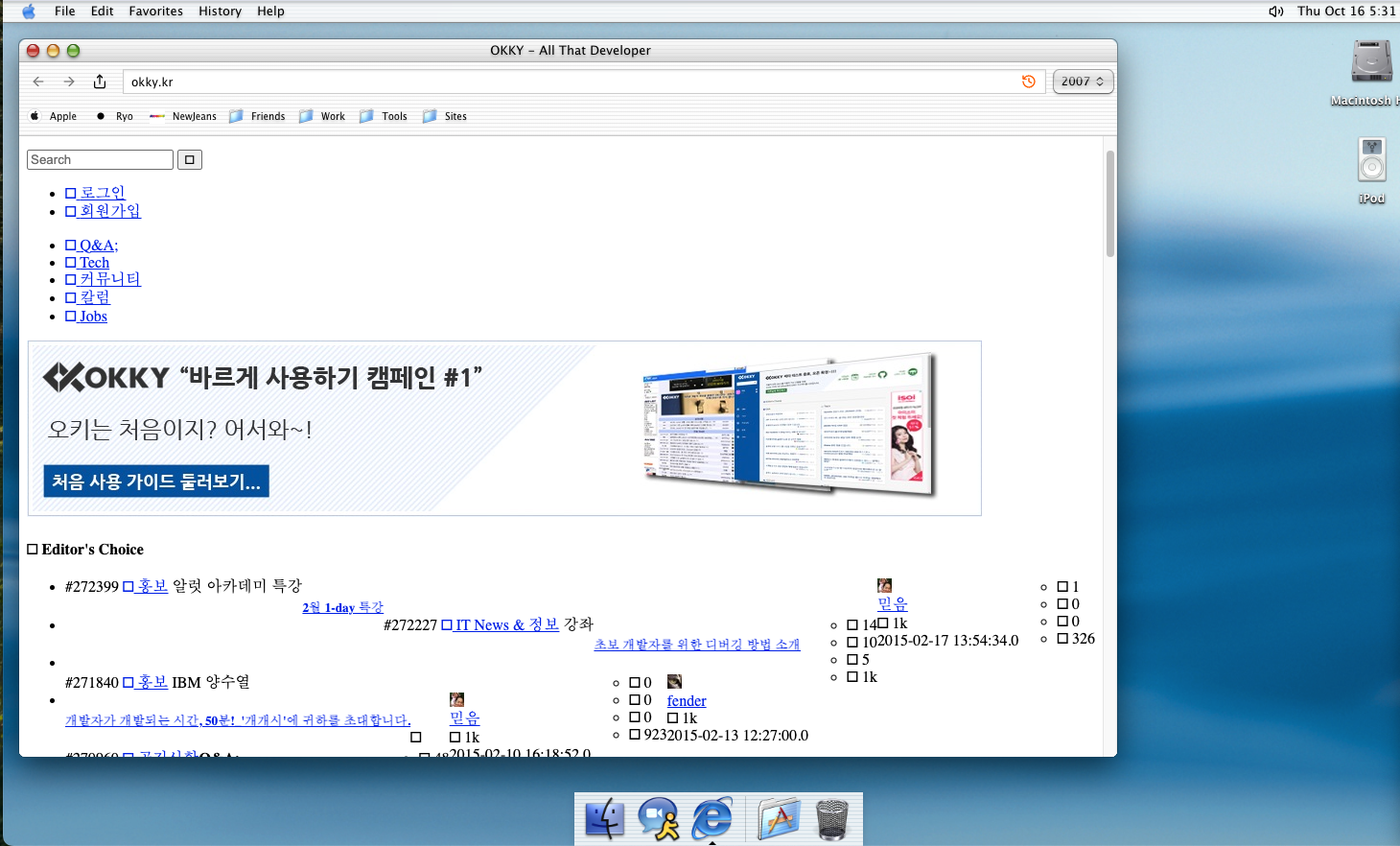Screen dimensions: 1400x846
Task: Open the Ryo bookmark
Action: click(114, 116)
